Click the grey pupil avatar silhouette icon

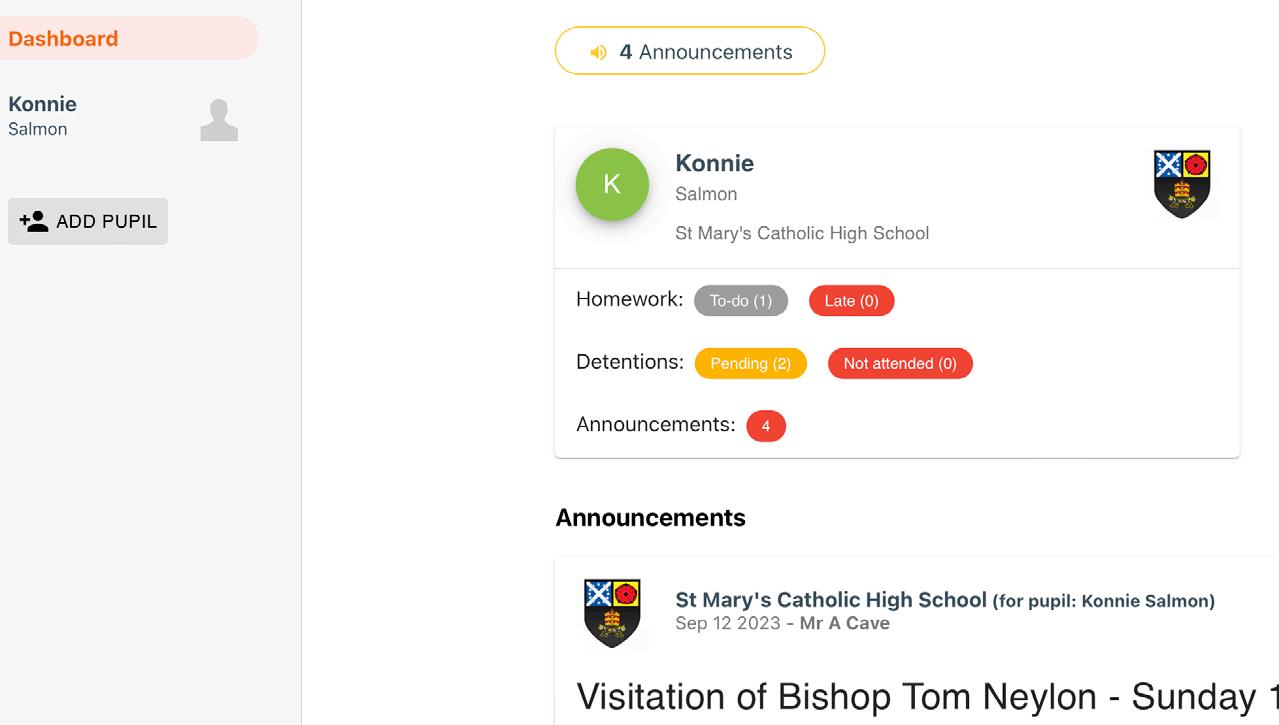[219, 120]
